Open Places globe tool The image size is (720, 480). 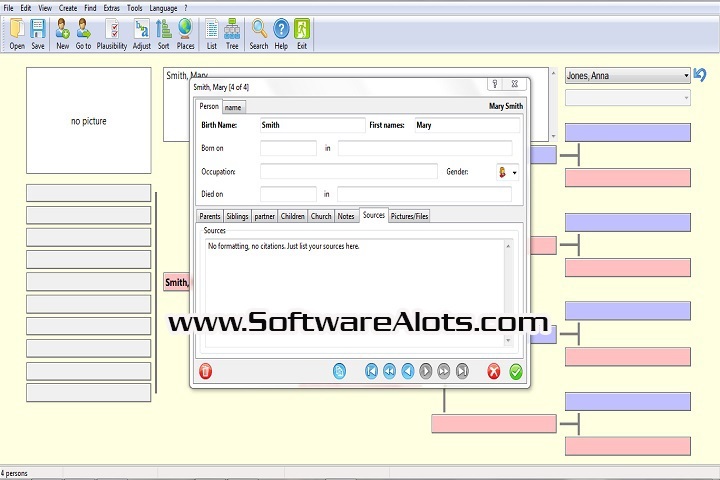click(186, 34)
